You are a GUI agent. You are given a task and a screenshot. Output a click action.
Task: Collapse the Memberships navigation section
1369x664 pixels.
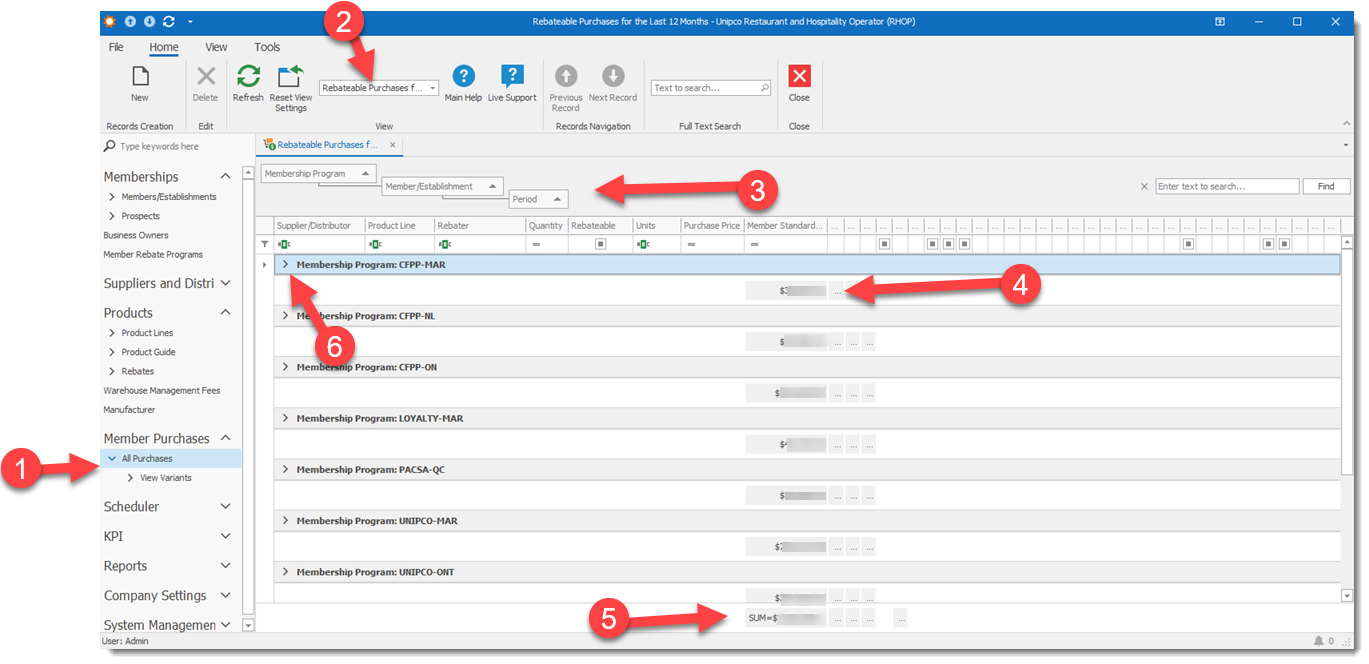tap(225, 177)
